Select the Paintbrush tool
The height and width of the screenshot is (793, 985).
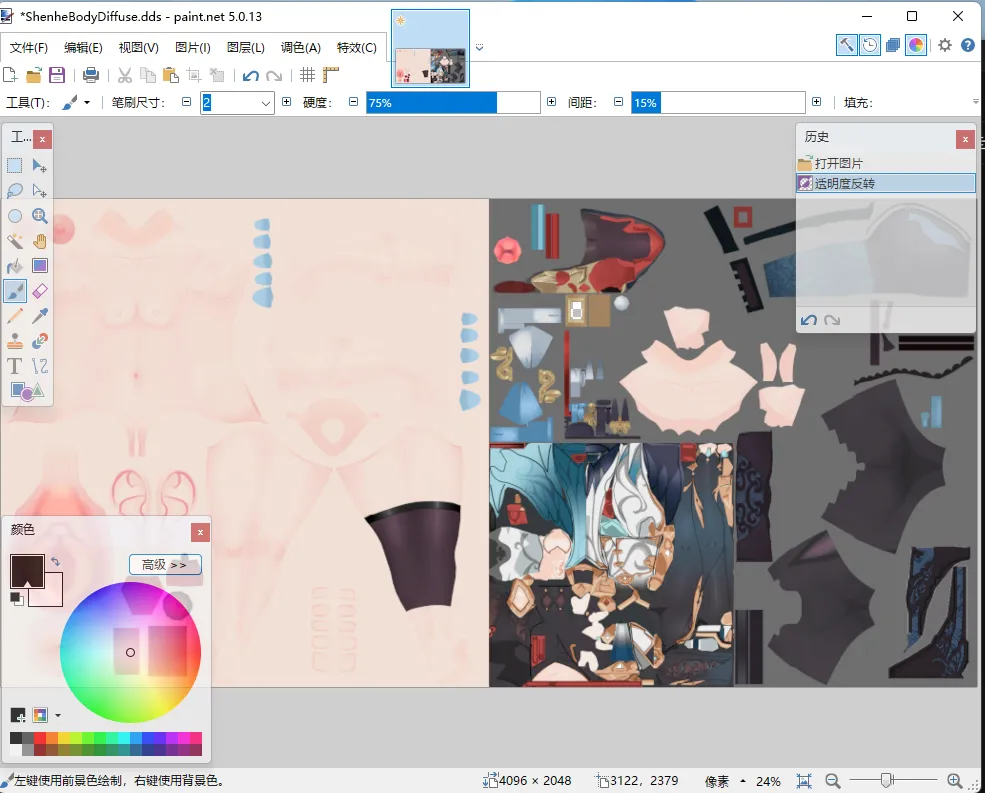[14, 291]
